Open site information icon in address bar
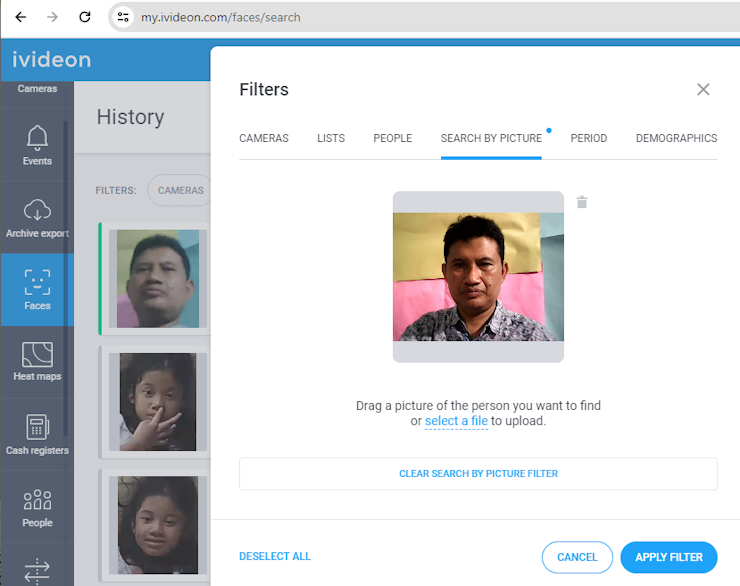The height and width of the screenshot is (586, 740). [123, 17]
